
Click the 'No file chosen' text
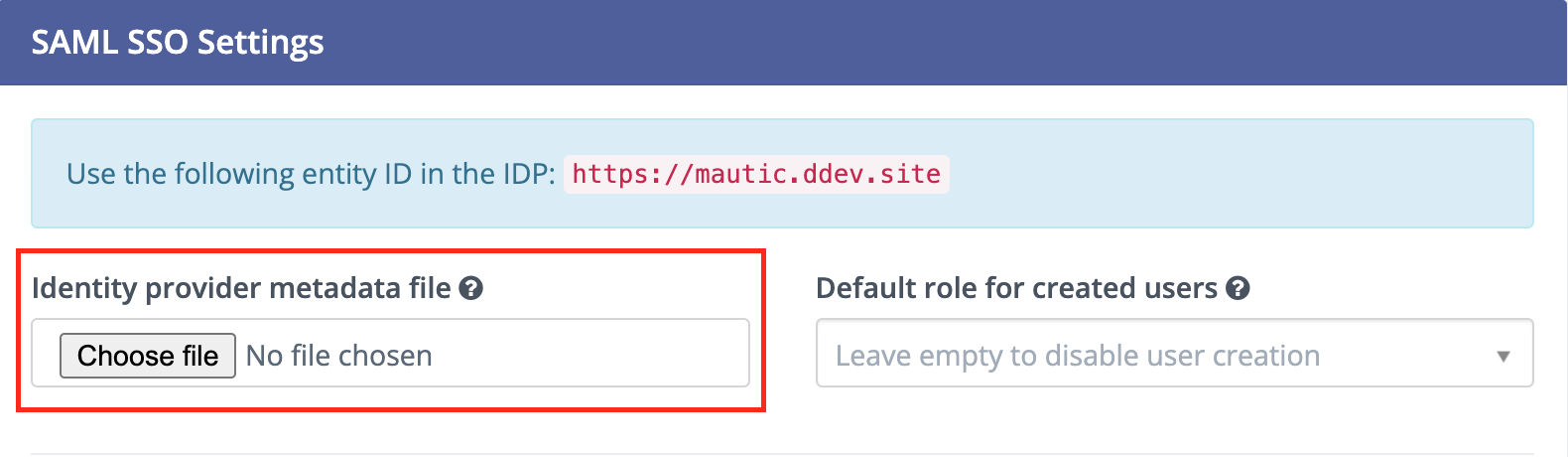pyautogui.click(x=338, y=356)
